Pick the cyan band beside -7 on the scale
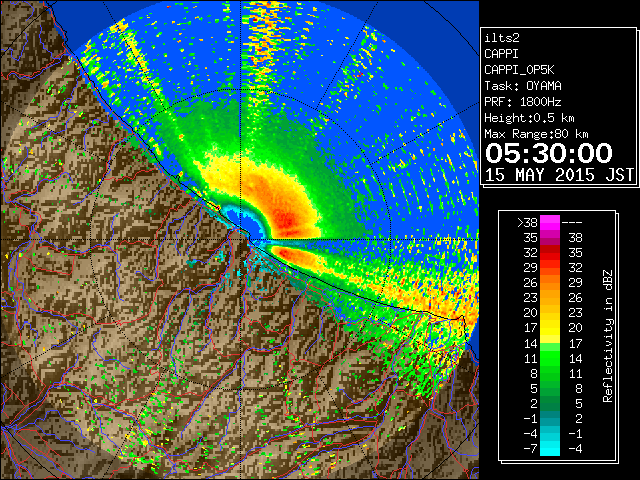Viewport: 640px width, 480px height. tap(550, 449)
